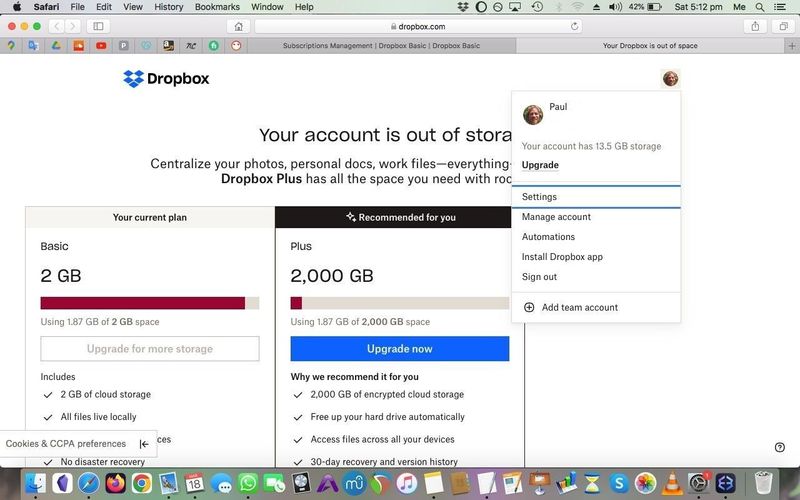Click Sign out in account menu
The image size is (800, 500).
pos(539,277)
